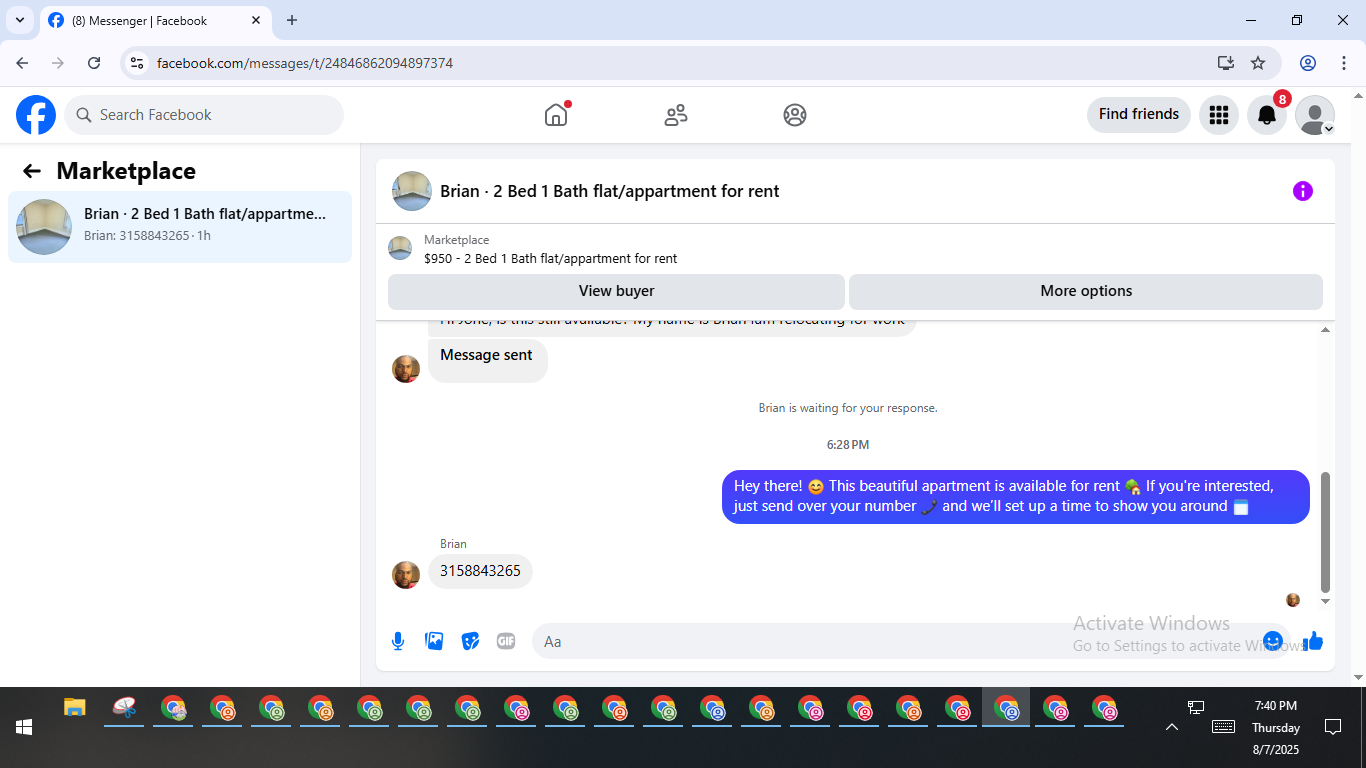
Task: Click the Chrome address bar URL
Action: coord(305,63)
